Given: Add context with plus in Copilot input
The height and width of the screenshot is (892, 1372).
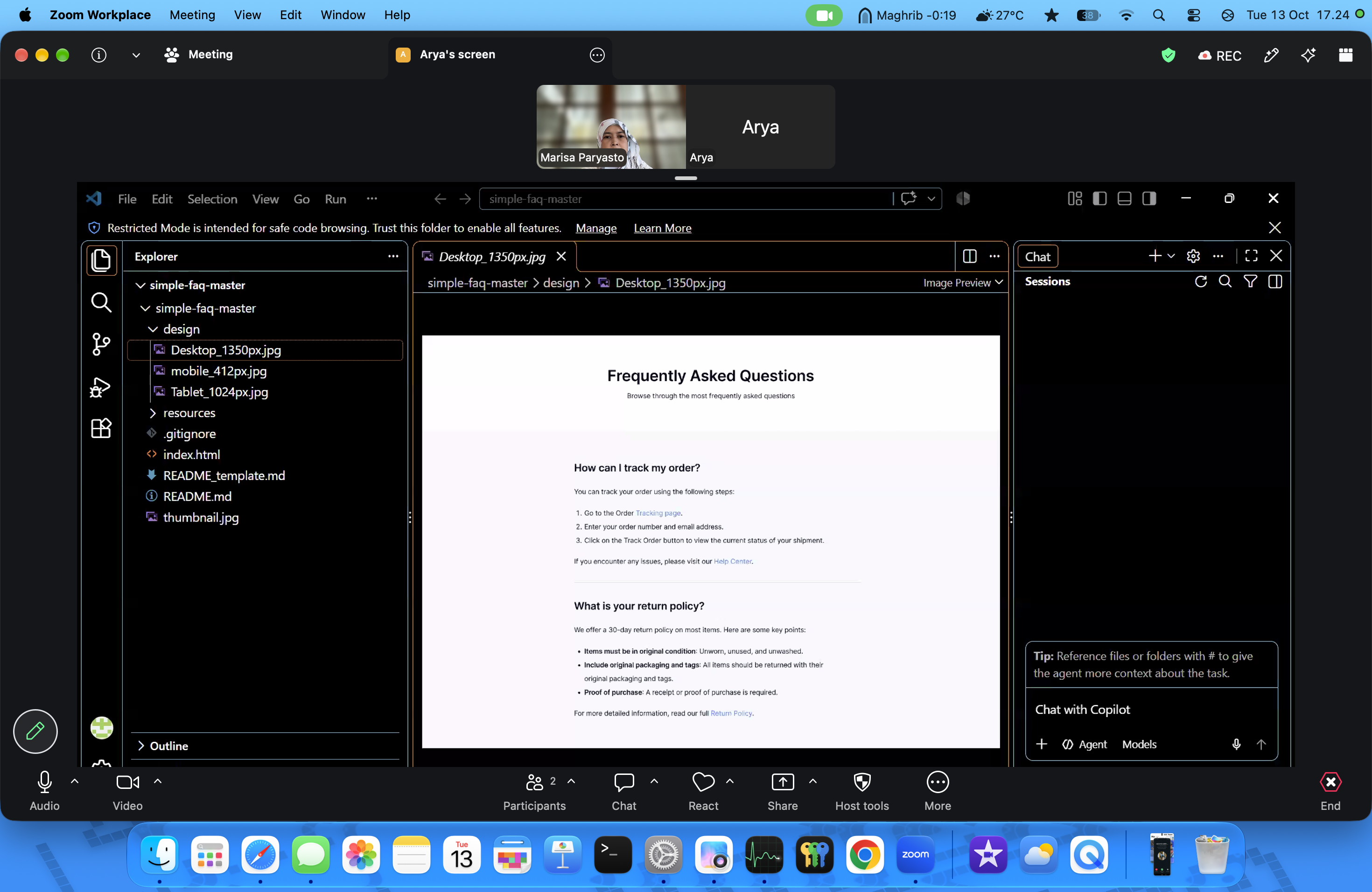Looking at the screenshot, I should 1041,744.
